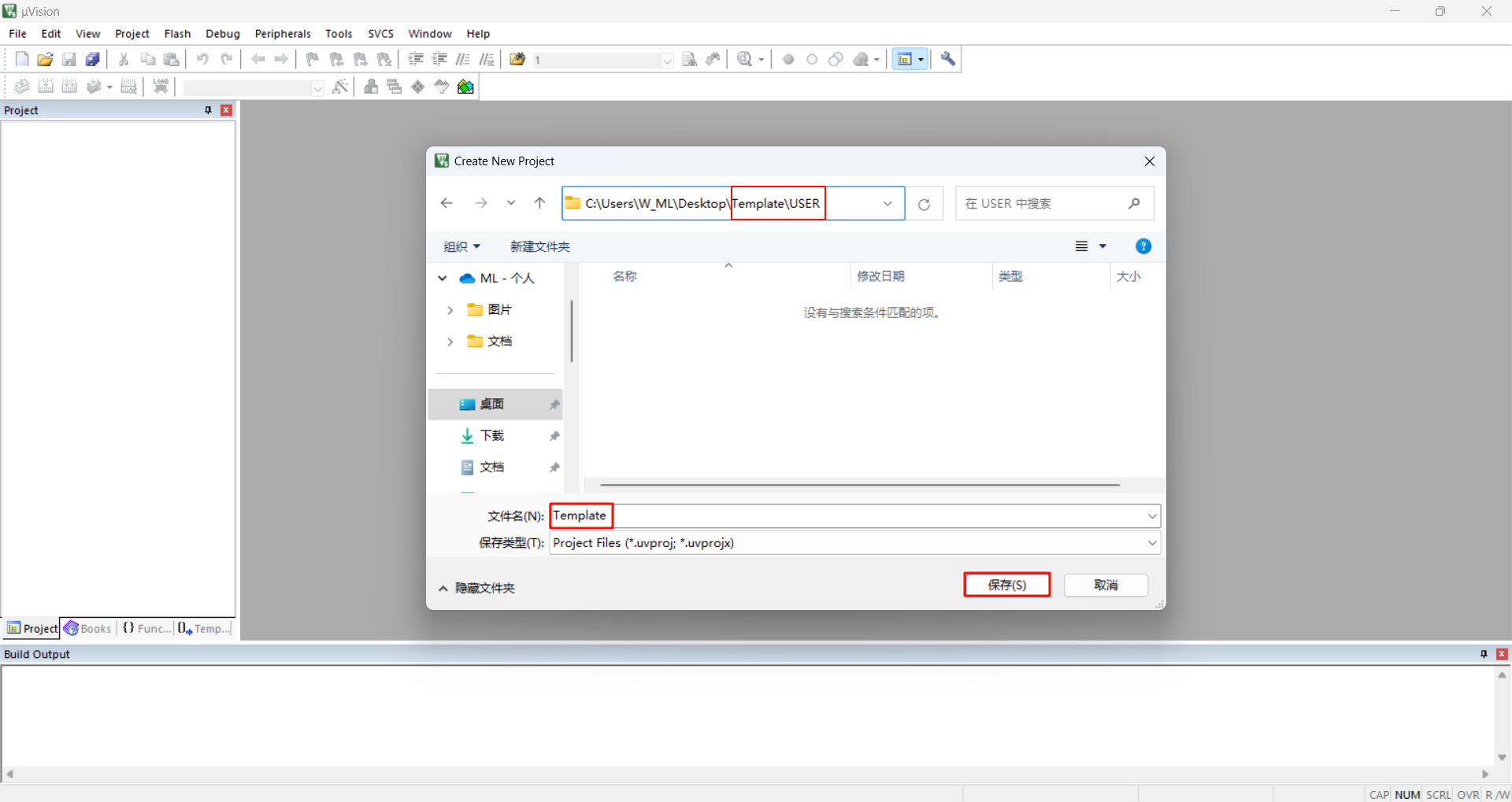The width and height of the screenshot is (1512, 802).
Task: Click the Cut scissors icon
Action: (124, 59)
